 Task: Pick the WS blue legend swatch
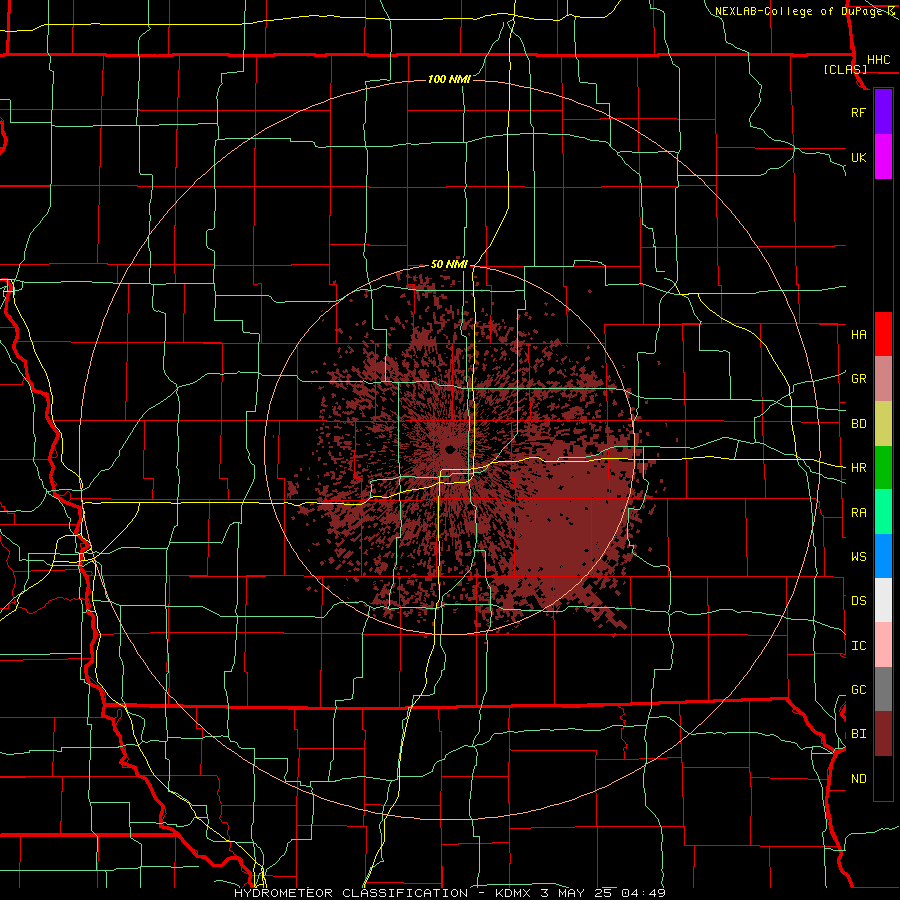[x=883, y=556]
